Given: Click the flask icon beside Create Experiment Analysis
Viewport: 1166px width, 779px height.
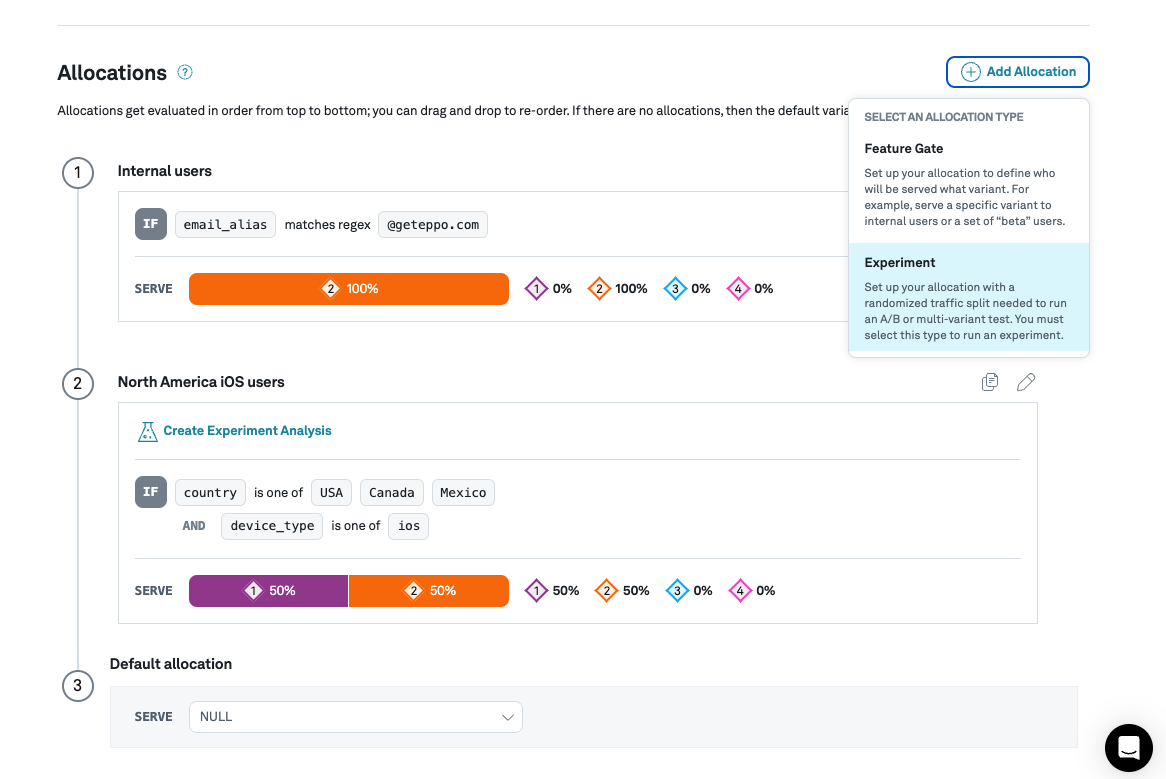Looking at the screenshot, I should (x=148, y=431).
